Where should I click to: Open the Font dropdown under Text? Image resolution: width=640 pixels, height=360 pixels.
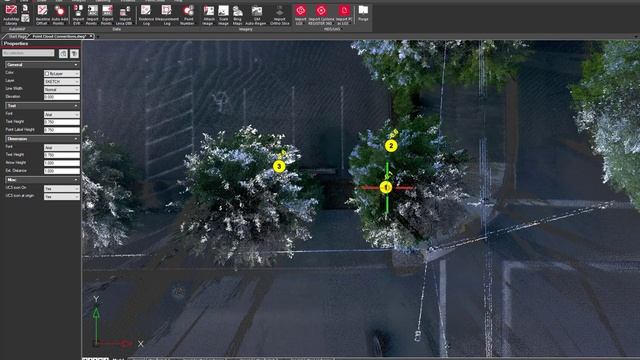[x=62, y=115]
